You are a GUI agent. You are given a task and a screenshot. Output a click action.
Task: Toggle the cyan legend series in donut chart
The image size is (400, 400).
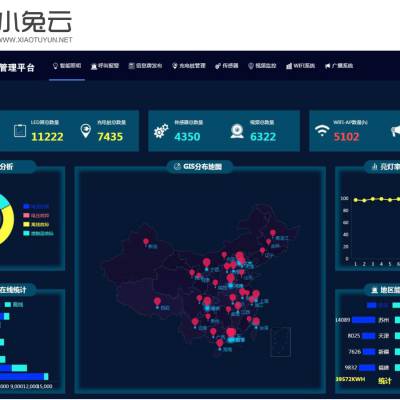(x=38, y=234)
